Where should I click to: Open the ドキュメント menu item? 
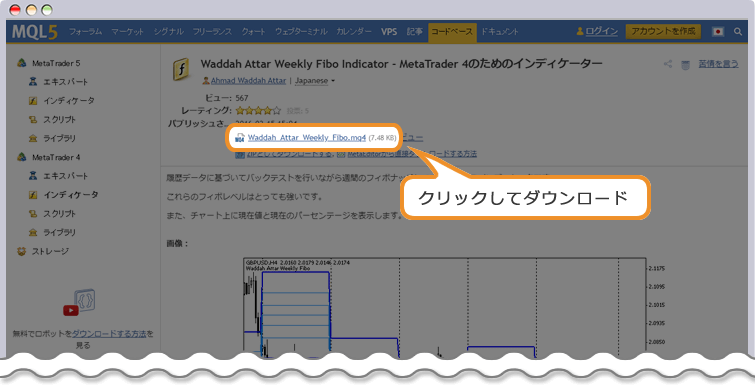[x=499, y=32]
